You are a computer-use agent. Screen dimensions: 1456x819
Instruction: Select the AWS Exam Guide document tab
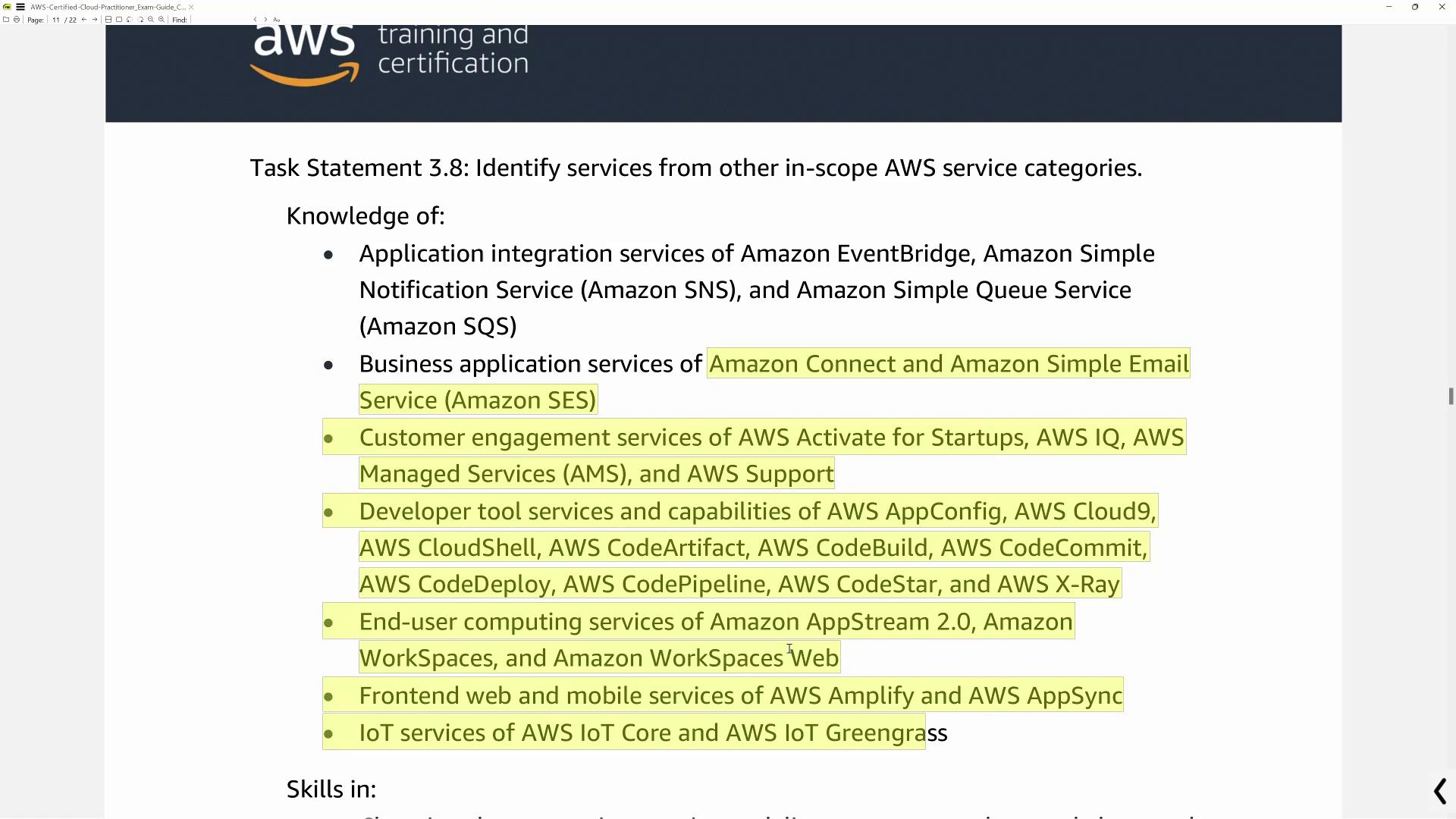click(108, 7)
